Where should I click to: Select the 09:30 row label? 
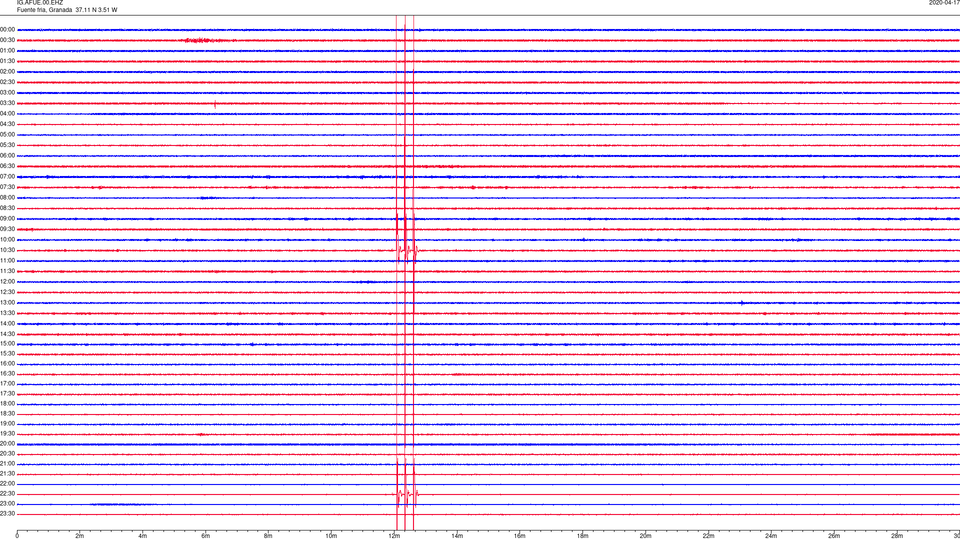click(x=8, y=229)
